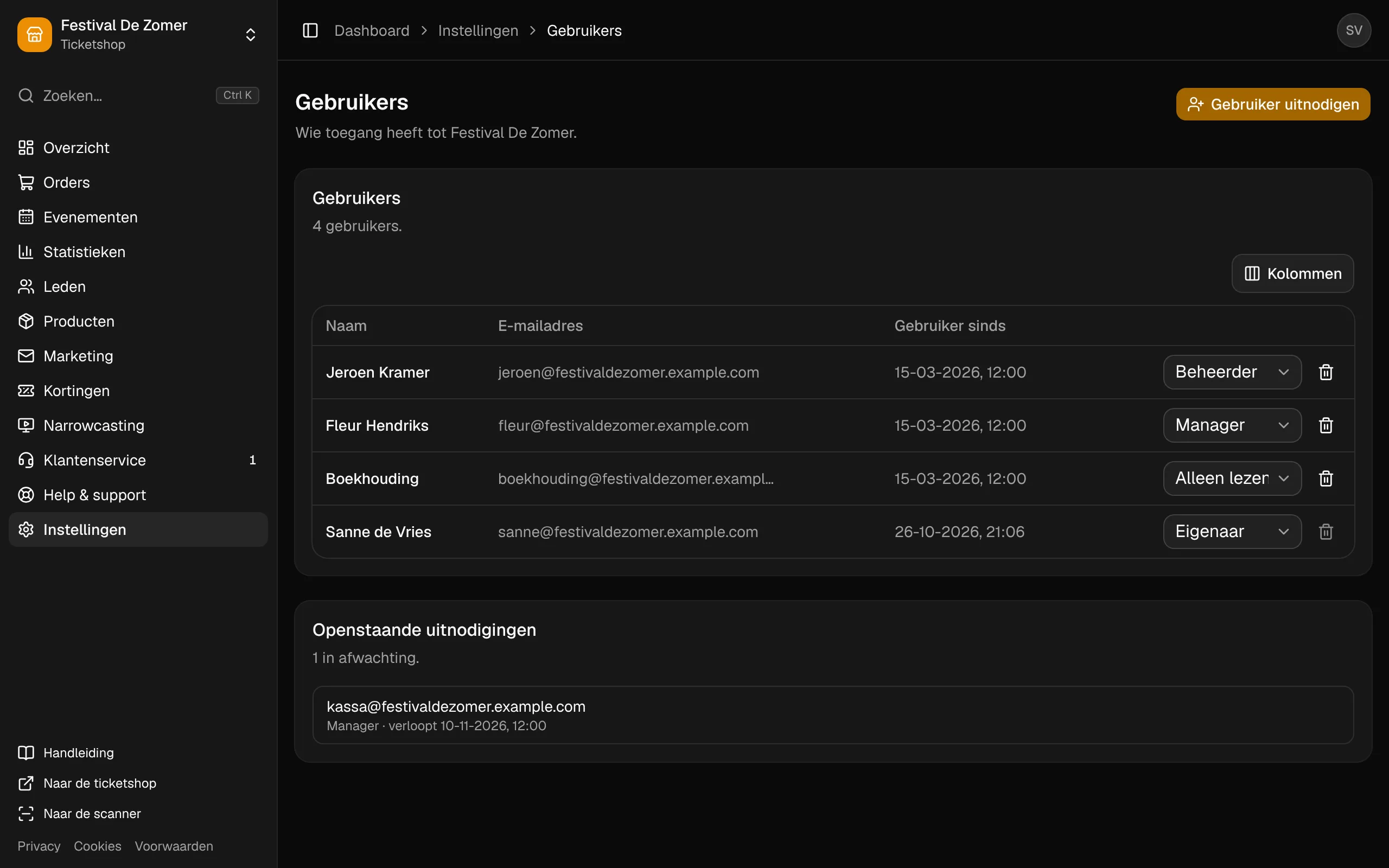Navigate to Leden
This screenshot has width=1389, height=868.
coord(138,286)
